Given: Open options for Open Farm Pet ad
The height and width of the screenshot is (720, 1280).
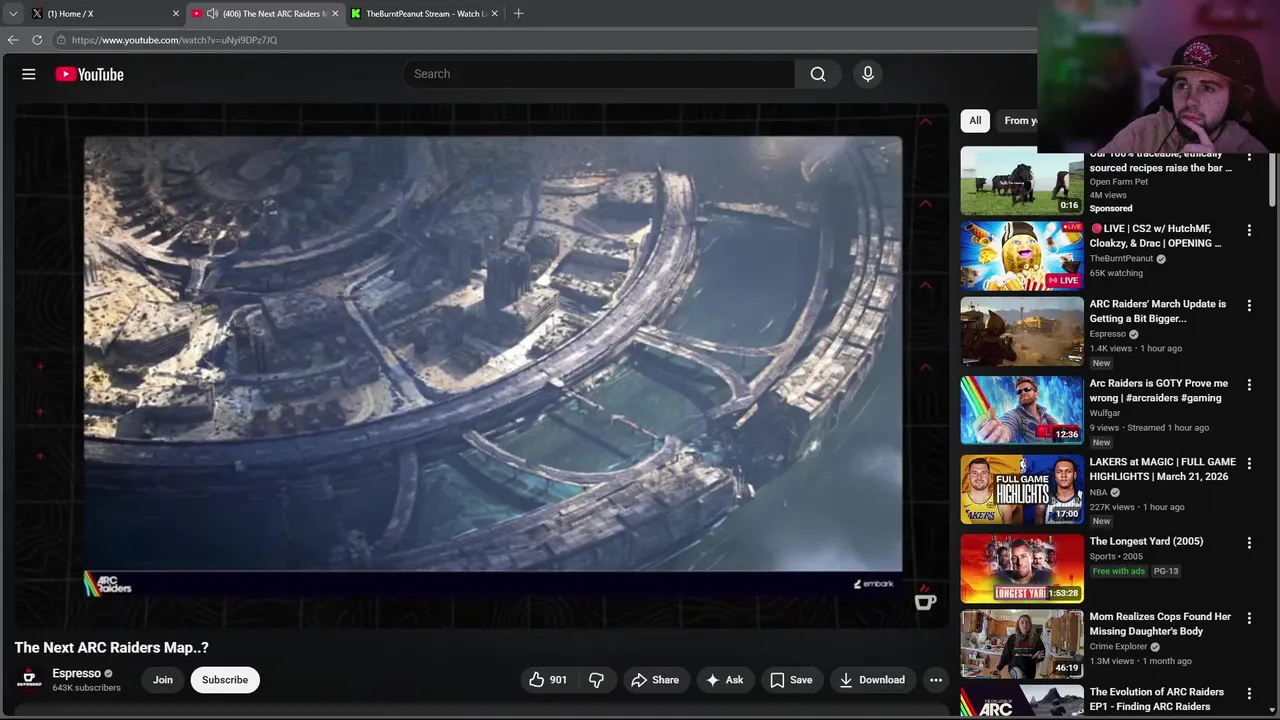Looking at the screenshot, I should click(x=1249, y=157).
